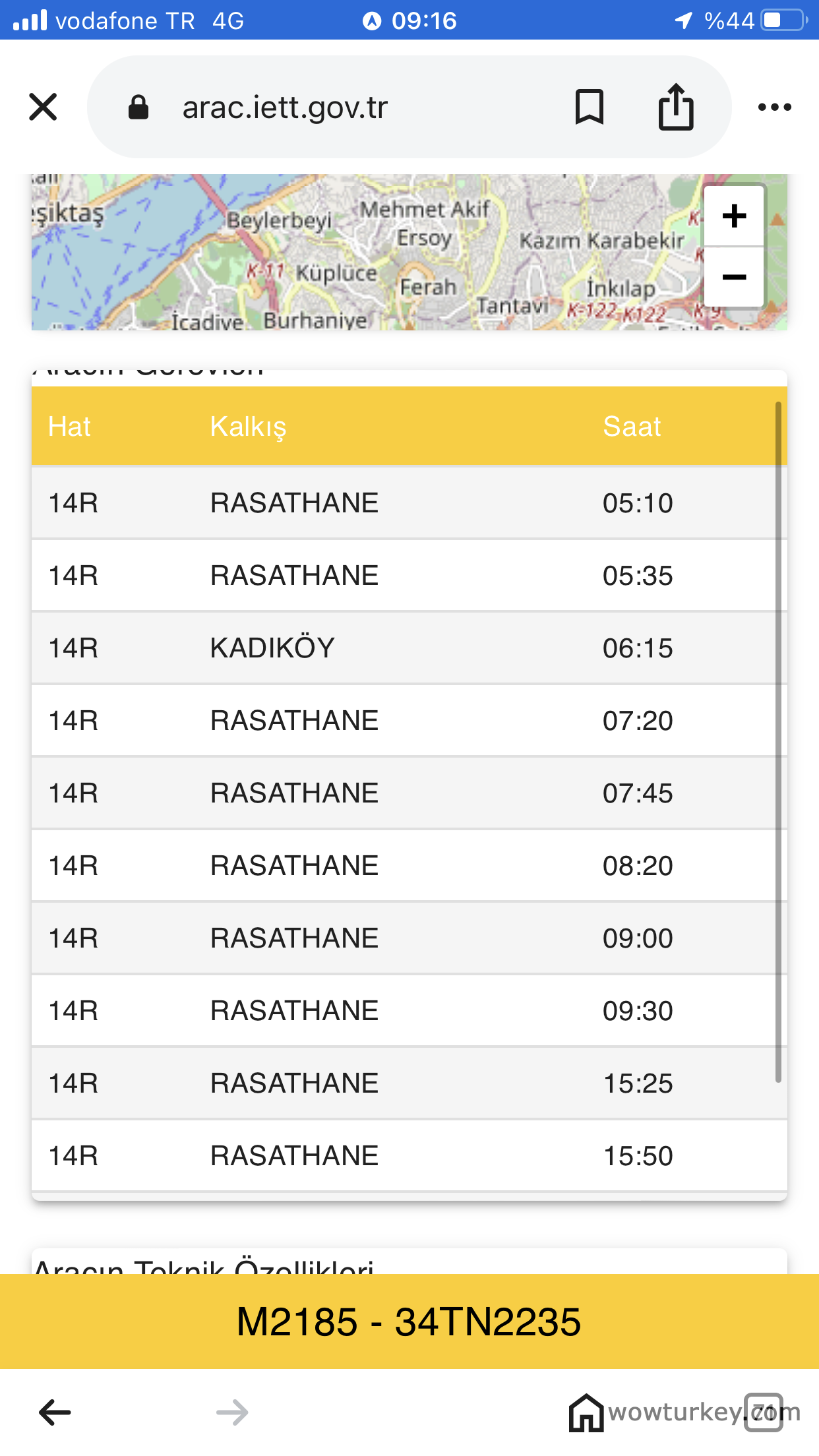
Task: Tap the M2185 - 34TN2235 vehicle banner
Action: (x=409, y=1322)
